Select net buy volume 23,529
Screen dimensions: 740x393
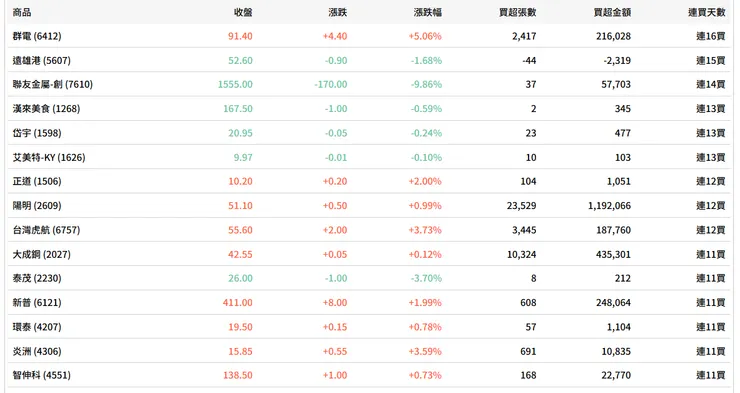[521, 206]
